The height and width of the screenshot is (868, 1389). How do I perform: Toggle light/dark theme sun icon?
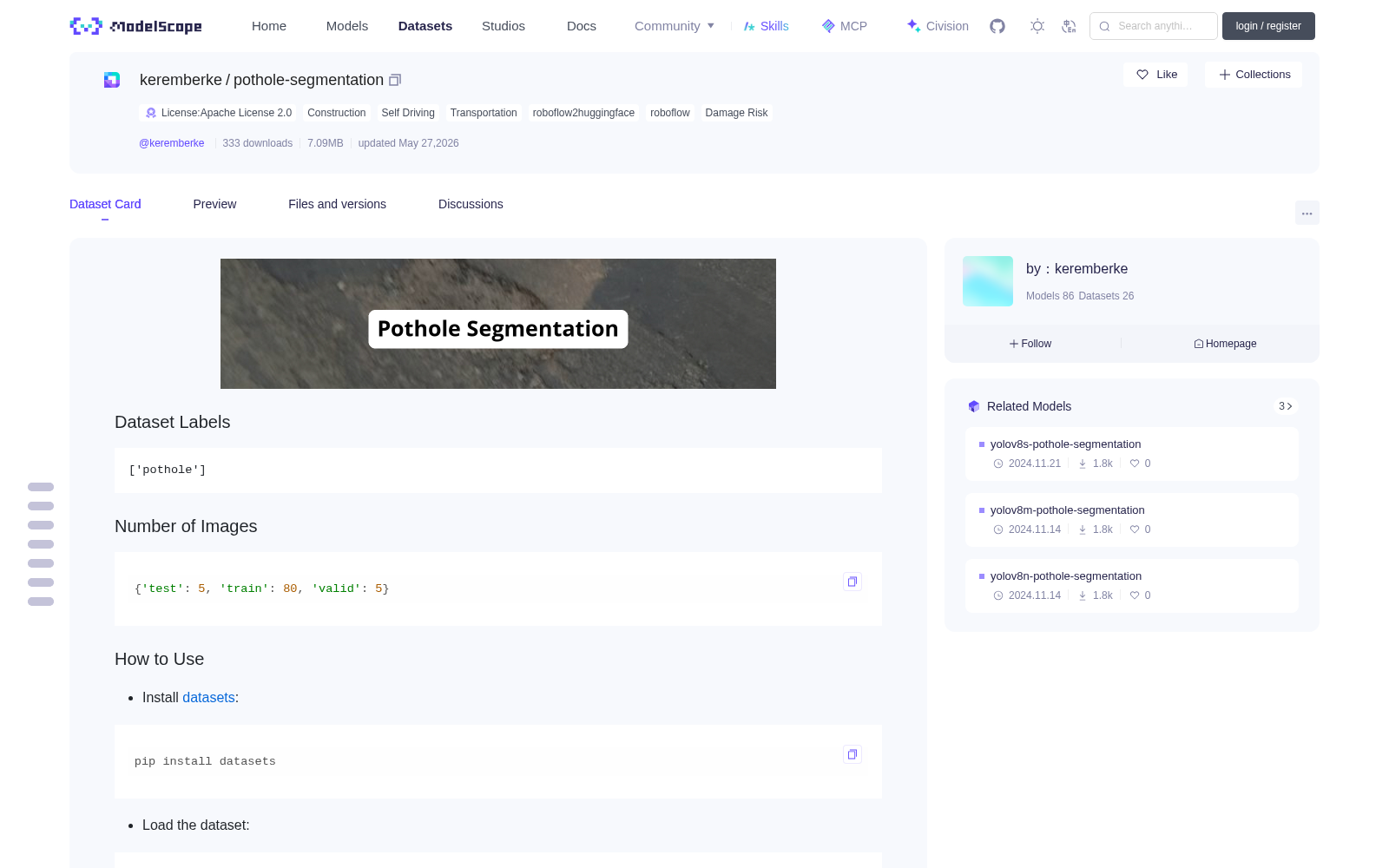pyautogui.click(x=1037, y=26)
